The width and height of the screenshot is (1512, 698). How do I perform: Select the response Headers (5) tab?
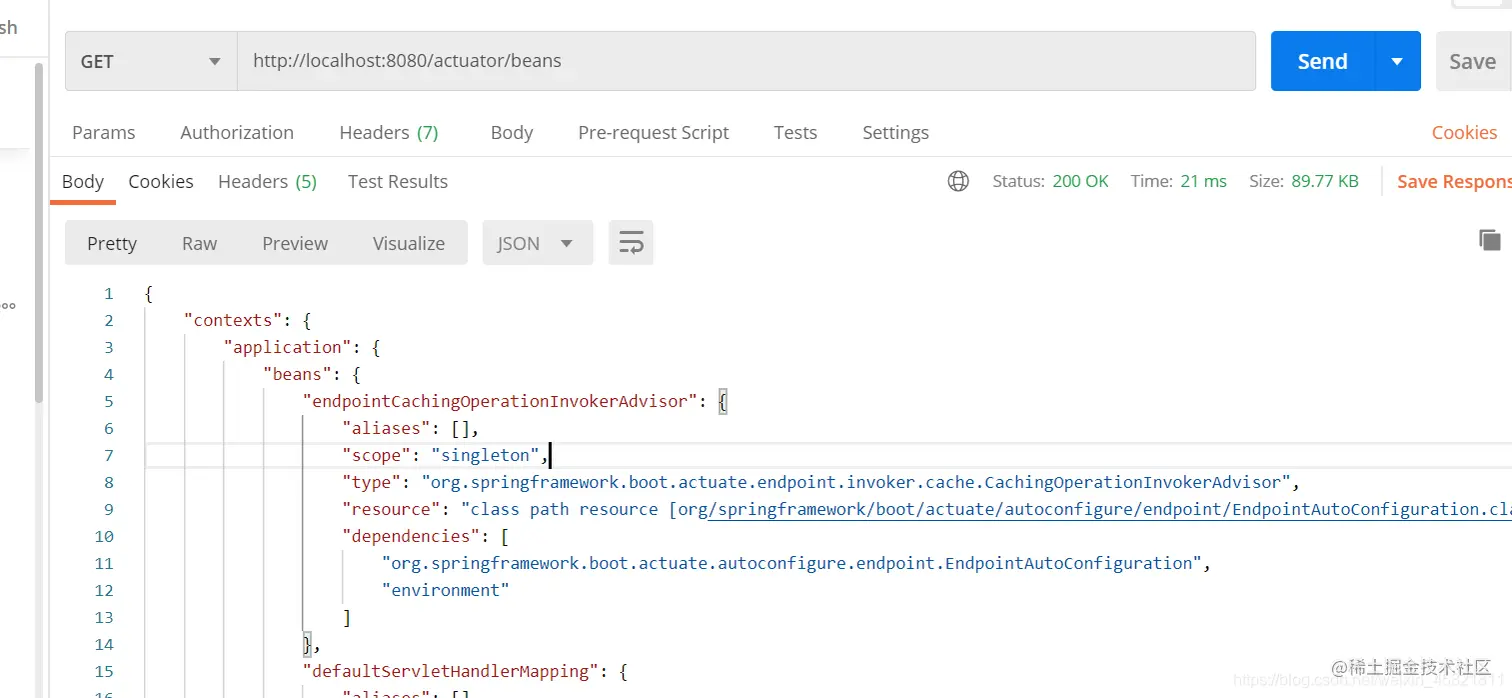(x=267, y=181)
